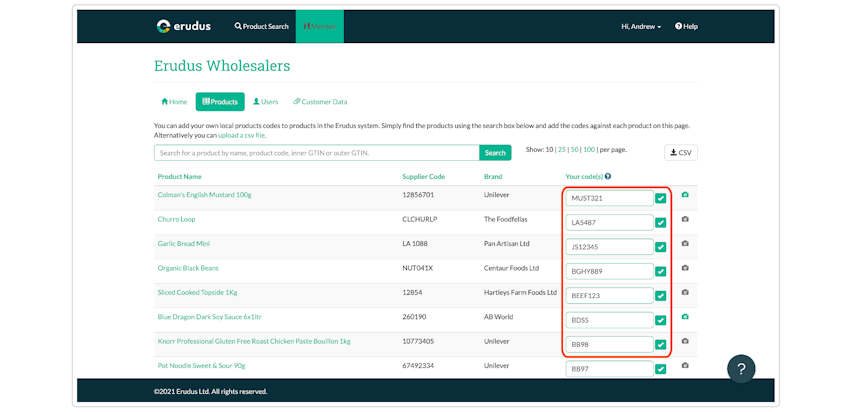Show 25 products per page

(x=561, y=149)
